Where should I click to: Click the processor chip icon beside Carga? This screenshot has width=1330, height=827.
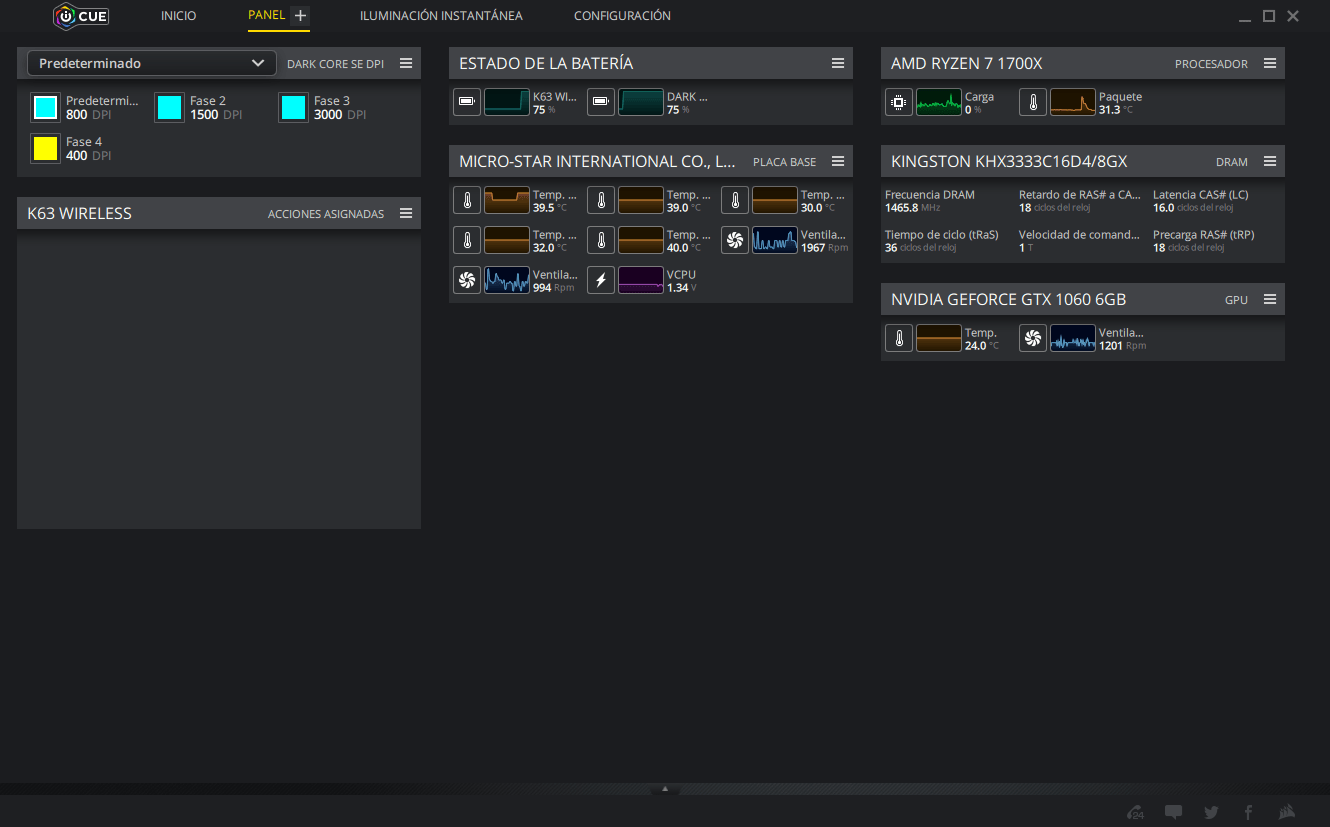[899, 102]
